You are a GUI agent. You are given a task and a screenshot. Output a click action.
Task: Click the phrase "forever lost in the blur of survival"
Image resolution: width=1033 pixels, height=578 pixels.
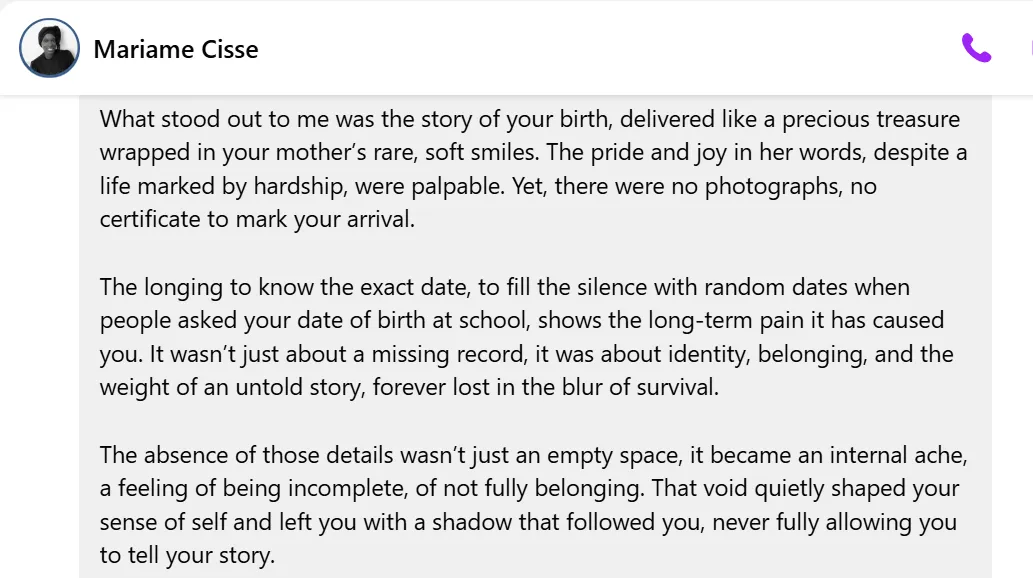click(545, 387)
